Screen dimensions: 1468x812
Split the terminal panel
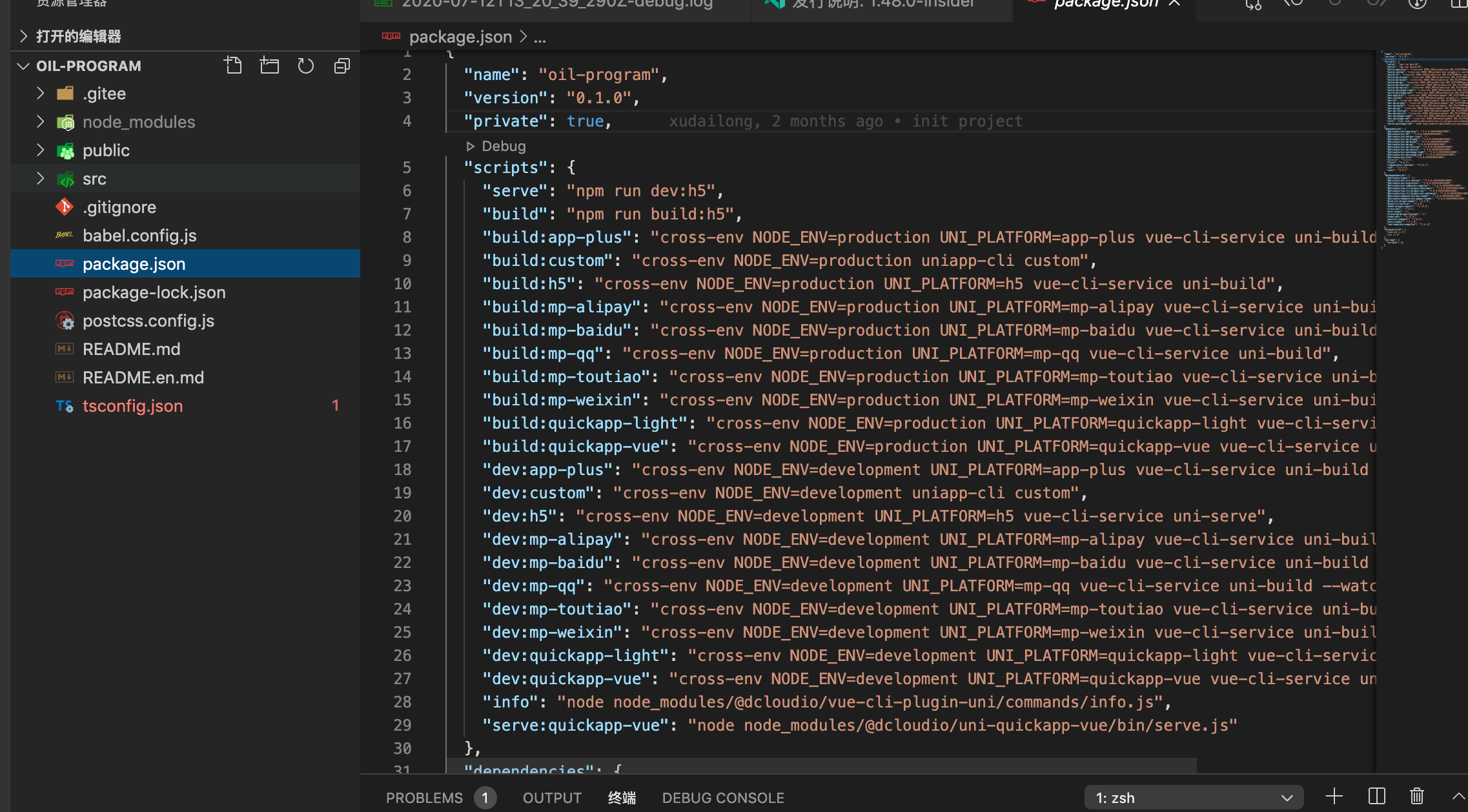(x=1376, y=797)
